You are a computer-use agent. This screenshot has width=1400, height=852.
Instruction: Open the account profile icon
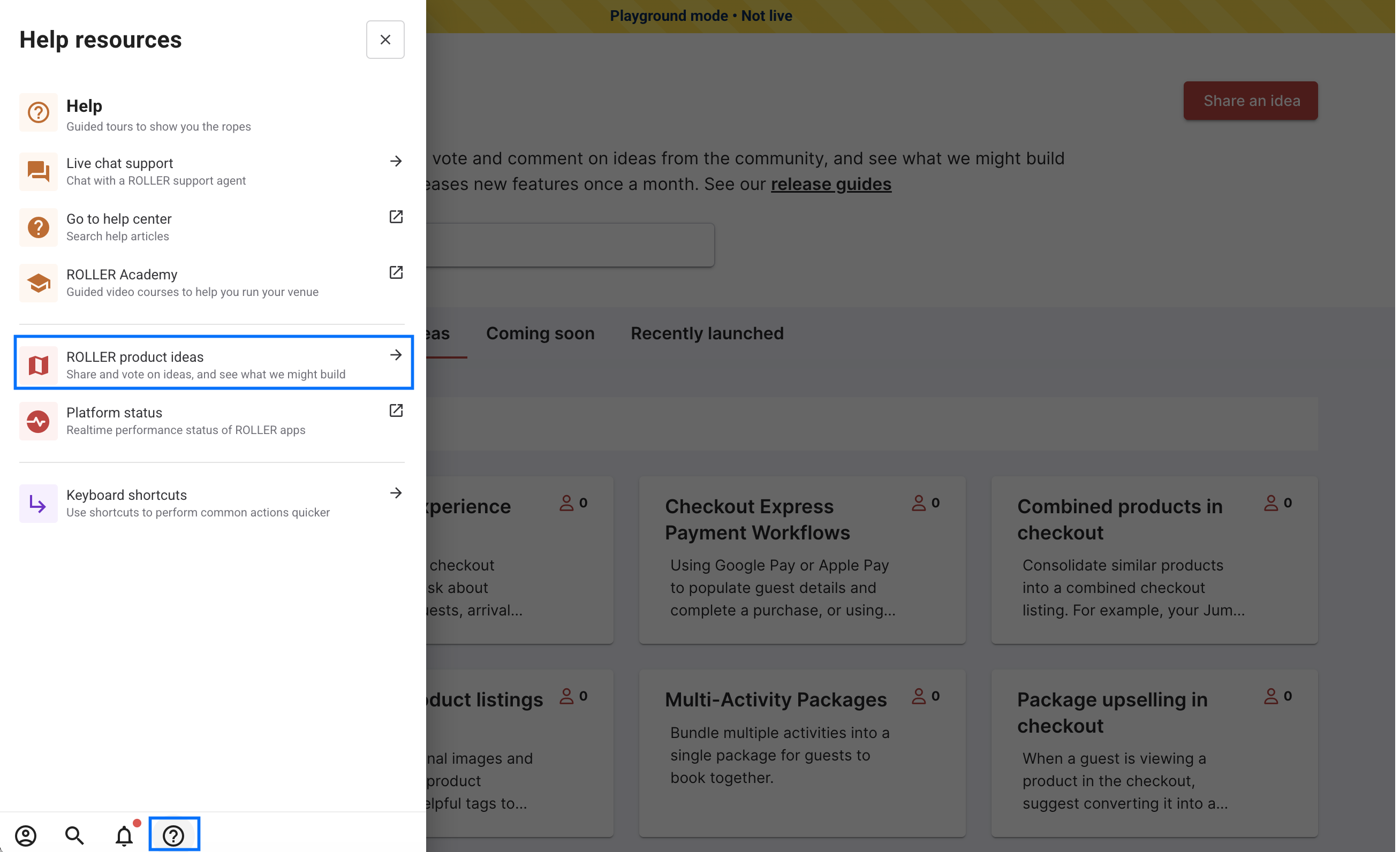(26, 835)
